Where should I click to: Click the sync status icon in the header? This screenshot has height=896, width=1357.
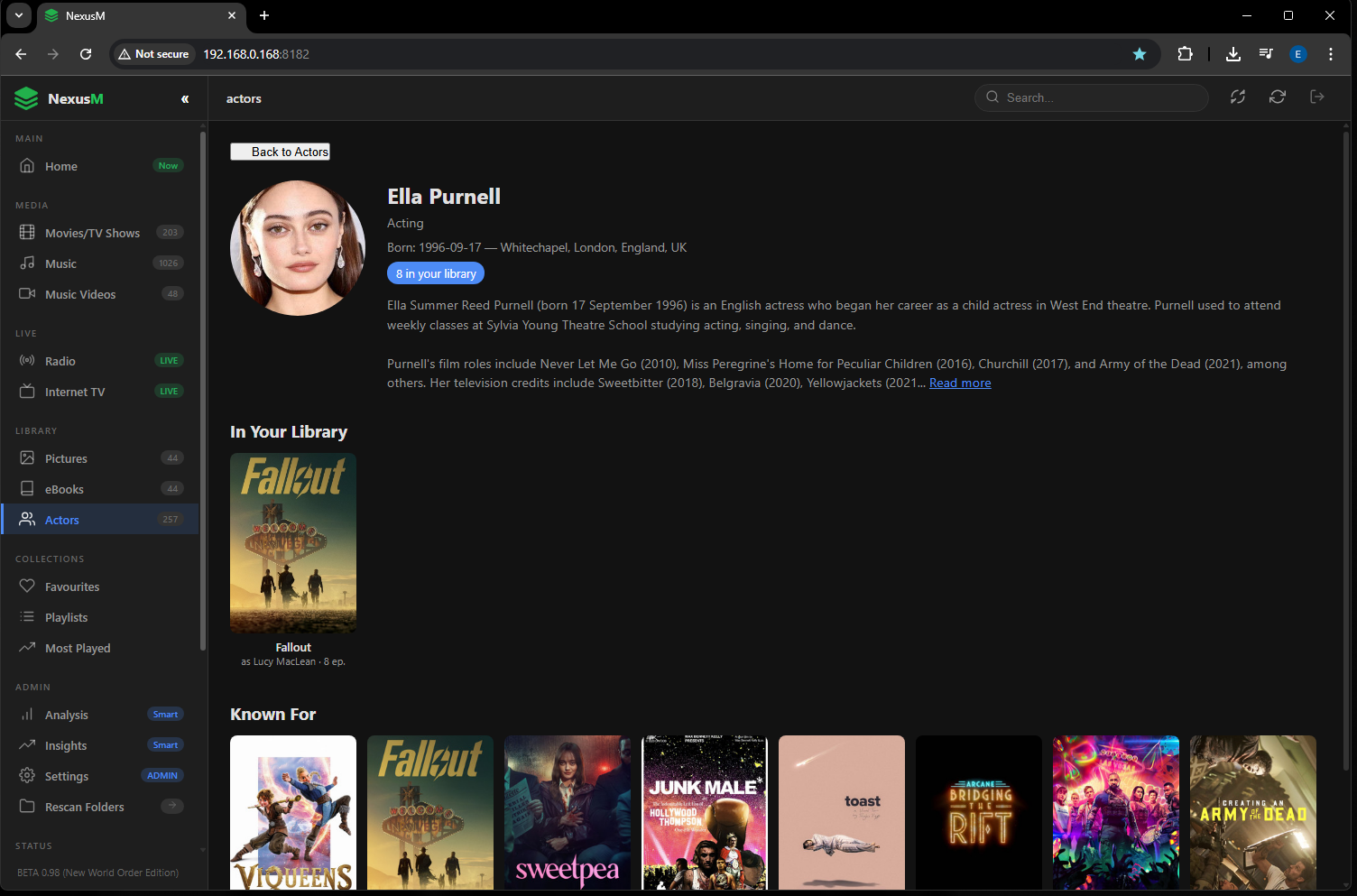click(1237, 97)
